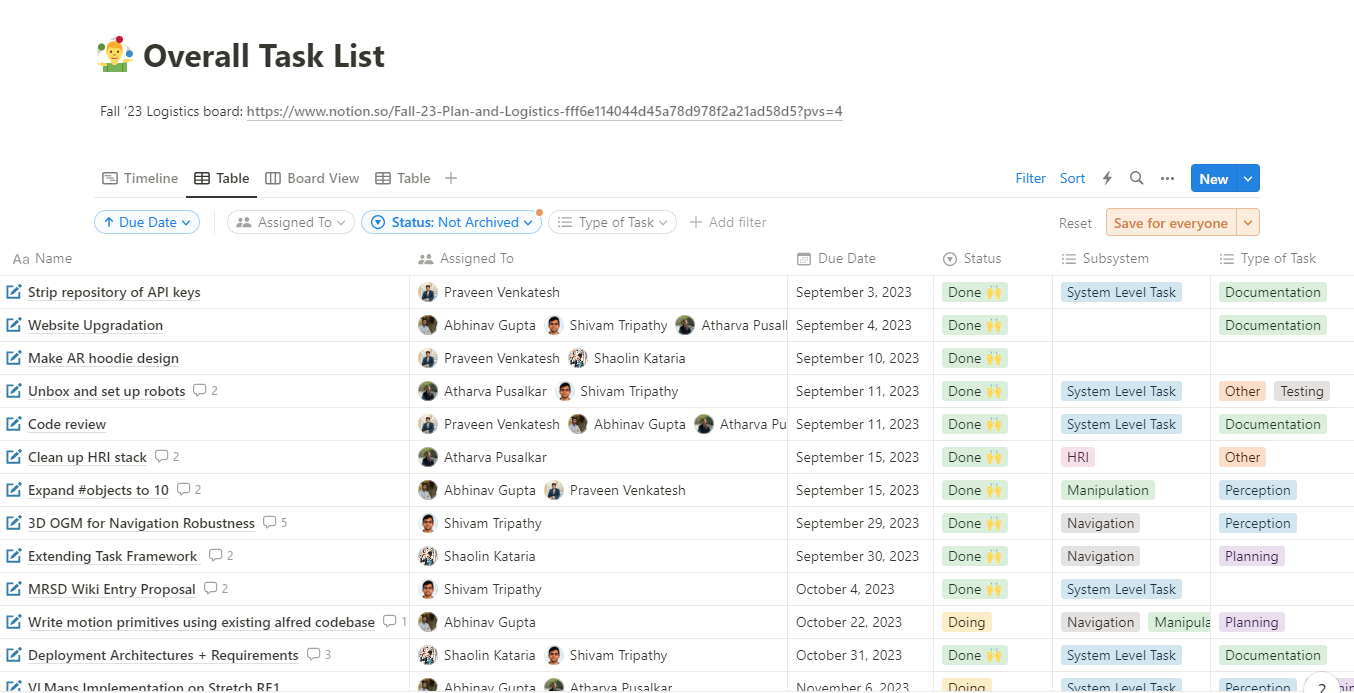
Task: Click the juggler page emoji icon
Action: pyautogui.click(x=115, y=55)
